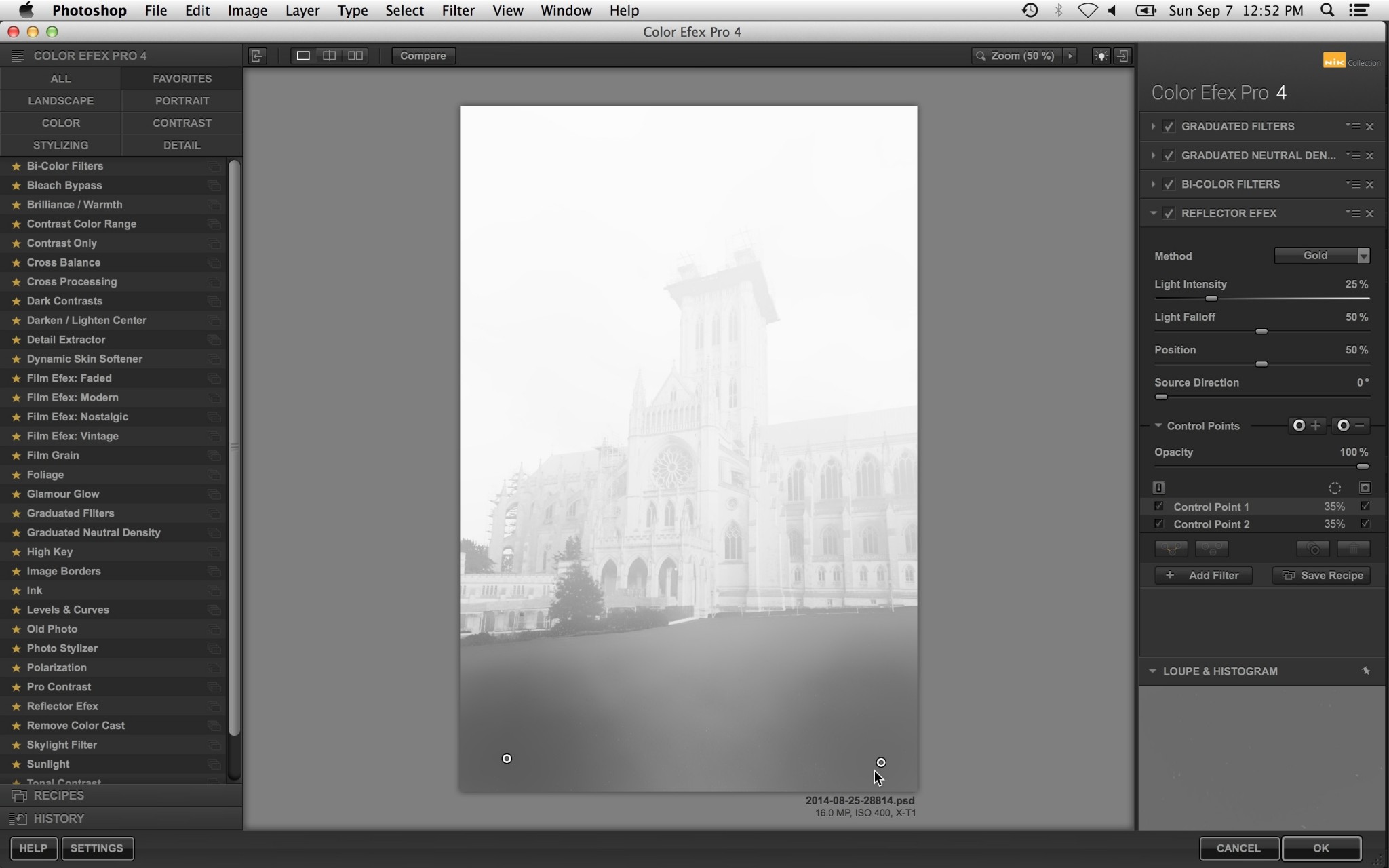Remove the Graduated Neutral Density filter (X)
This screenshot has width=1389, height=868.
(1370, 156)
